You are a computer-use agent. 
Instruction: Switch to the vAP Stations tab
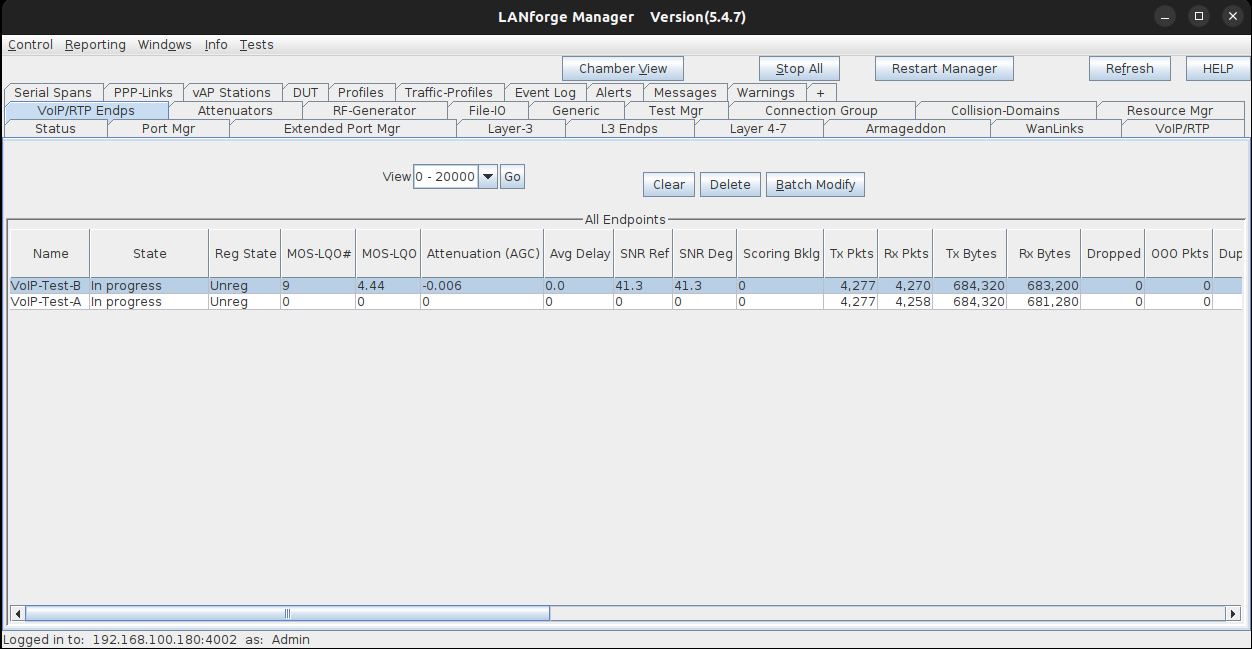point(232,92)
